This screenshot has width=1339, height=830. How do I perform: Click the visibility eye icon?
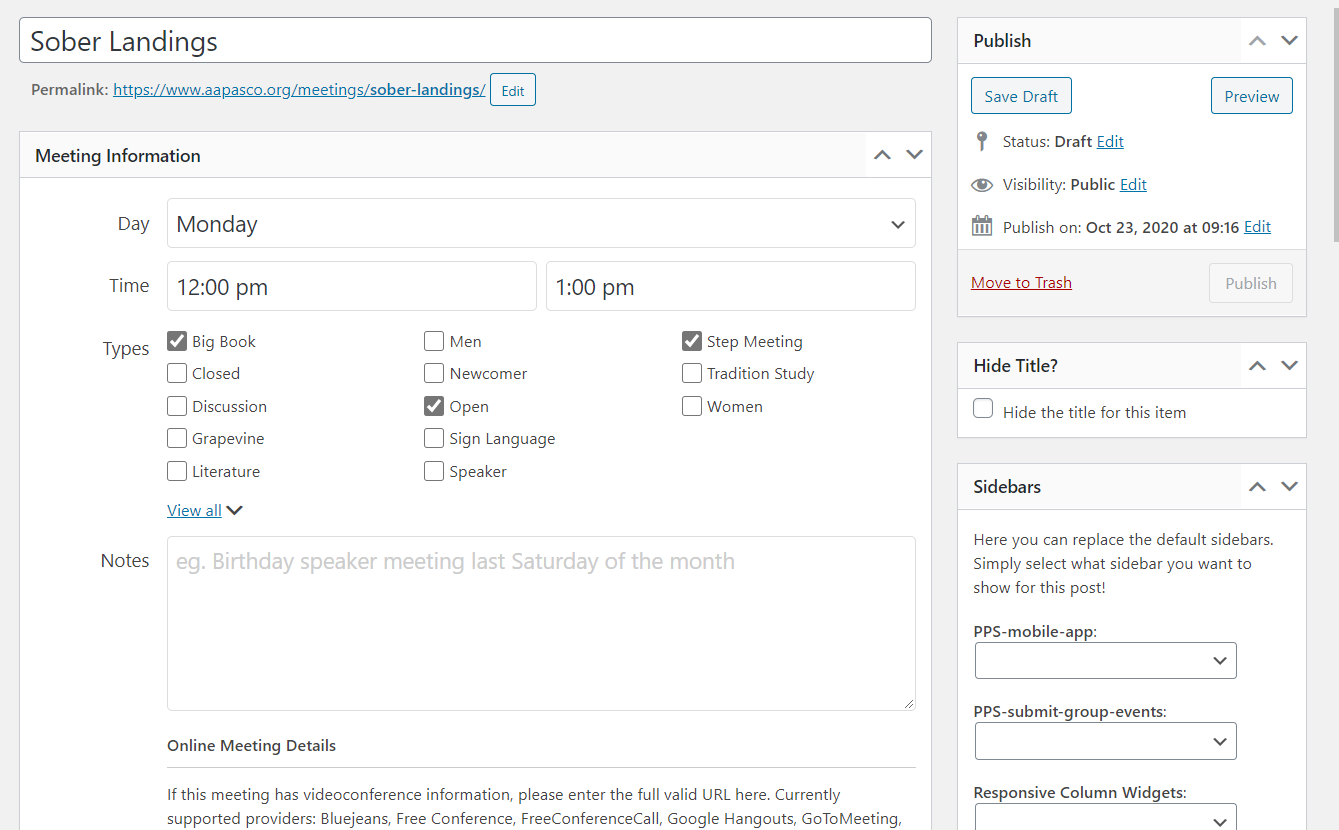pyautogui.click(x=982, y=185)
